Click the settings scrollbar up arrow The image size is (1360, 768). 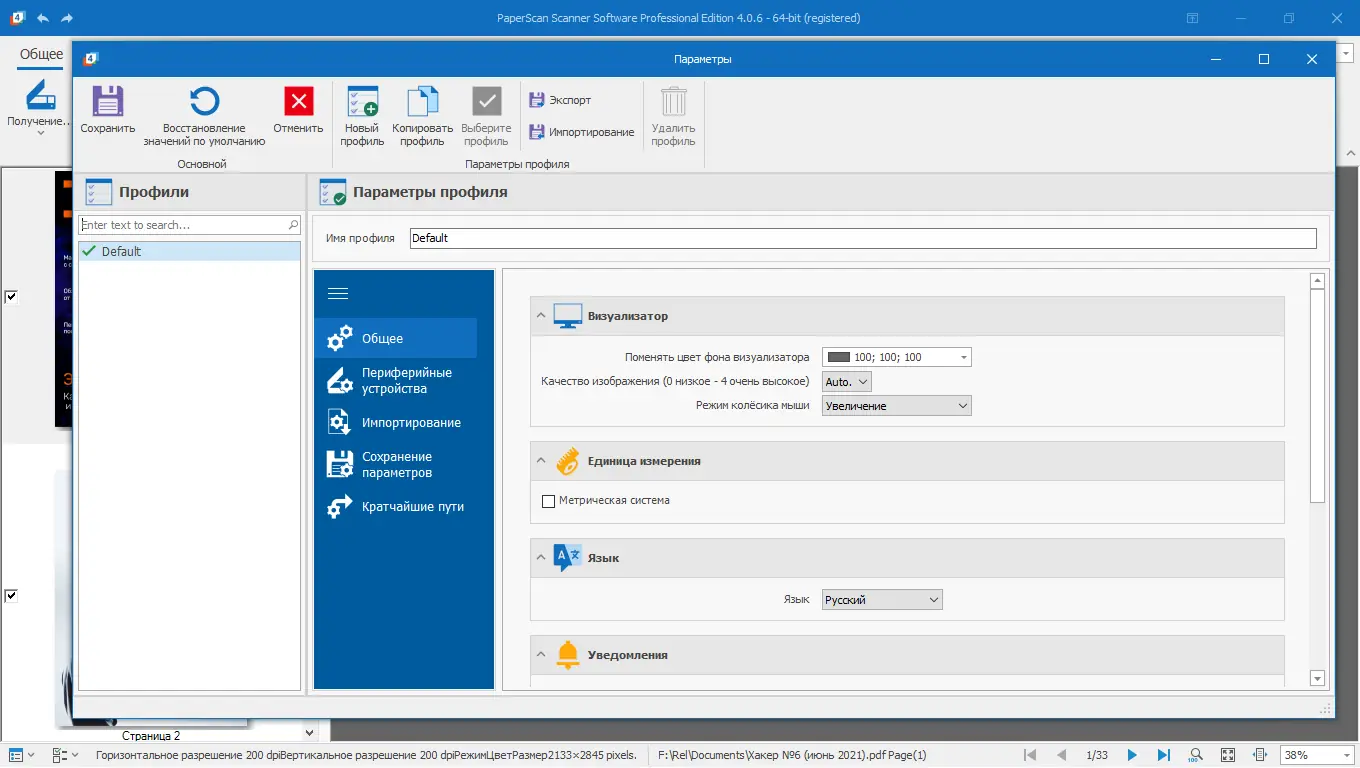point(1317,281)
